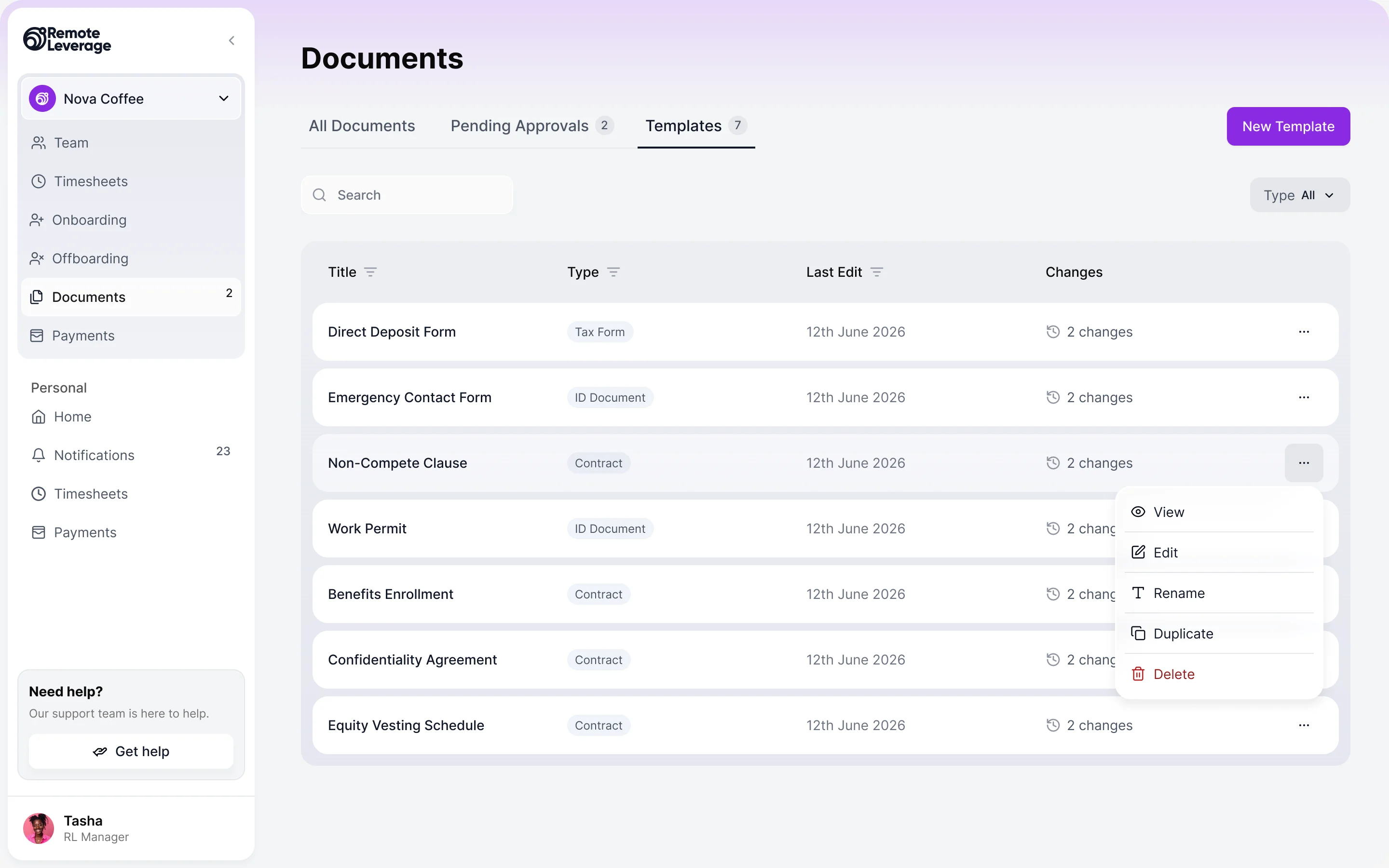This screenshot has width=1389, height=868.
Task: Open Documents in the sidebar
Action: click(131, 297)
